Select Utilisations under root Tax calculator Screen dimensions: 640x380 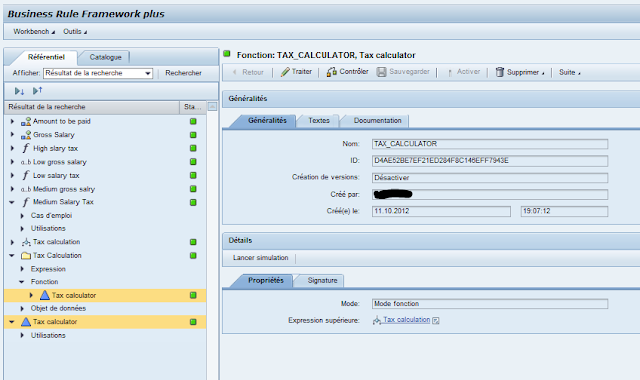pyautogui.click(x=48, y=335)
